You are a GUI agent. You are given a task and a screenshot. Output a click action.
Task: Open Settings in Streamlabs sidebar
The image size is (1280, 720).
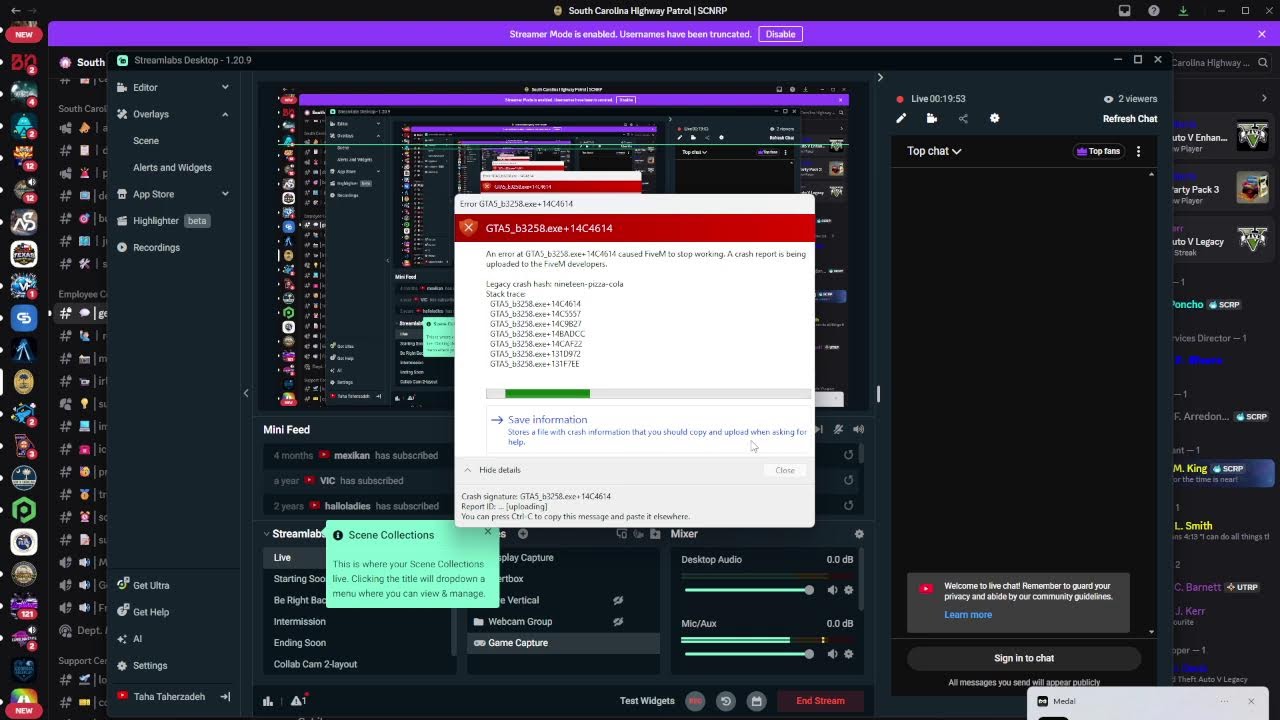150,666
